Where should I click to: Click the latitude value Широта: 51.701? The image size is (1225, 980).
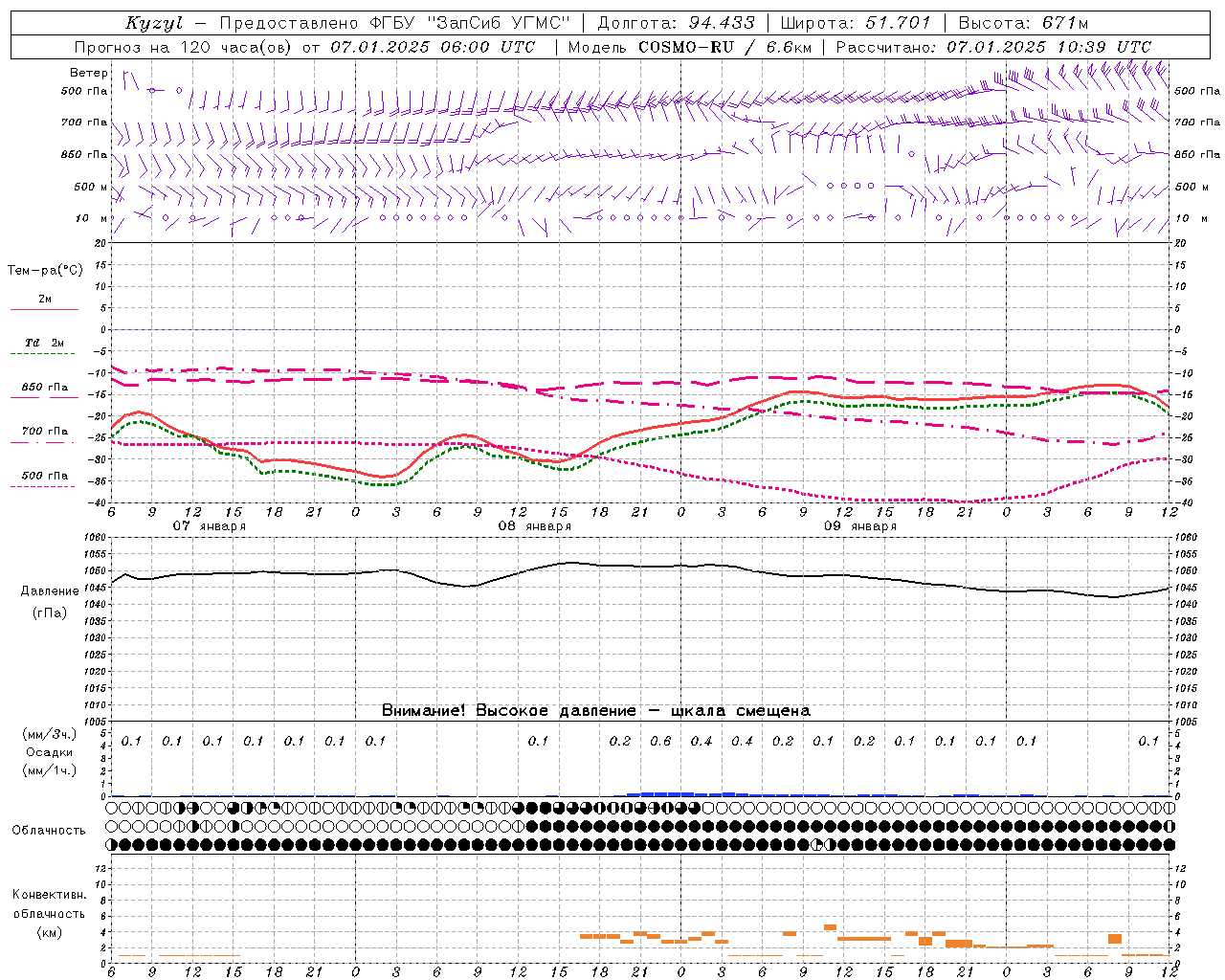(856, 23)
